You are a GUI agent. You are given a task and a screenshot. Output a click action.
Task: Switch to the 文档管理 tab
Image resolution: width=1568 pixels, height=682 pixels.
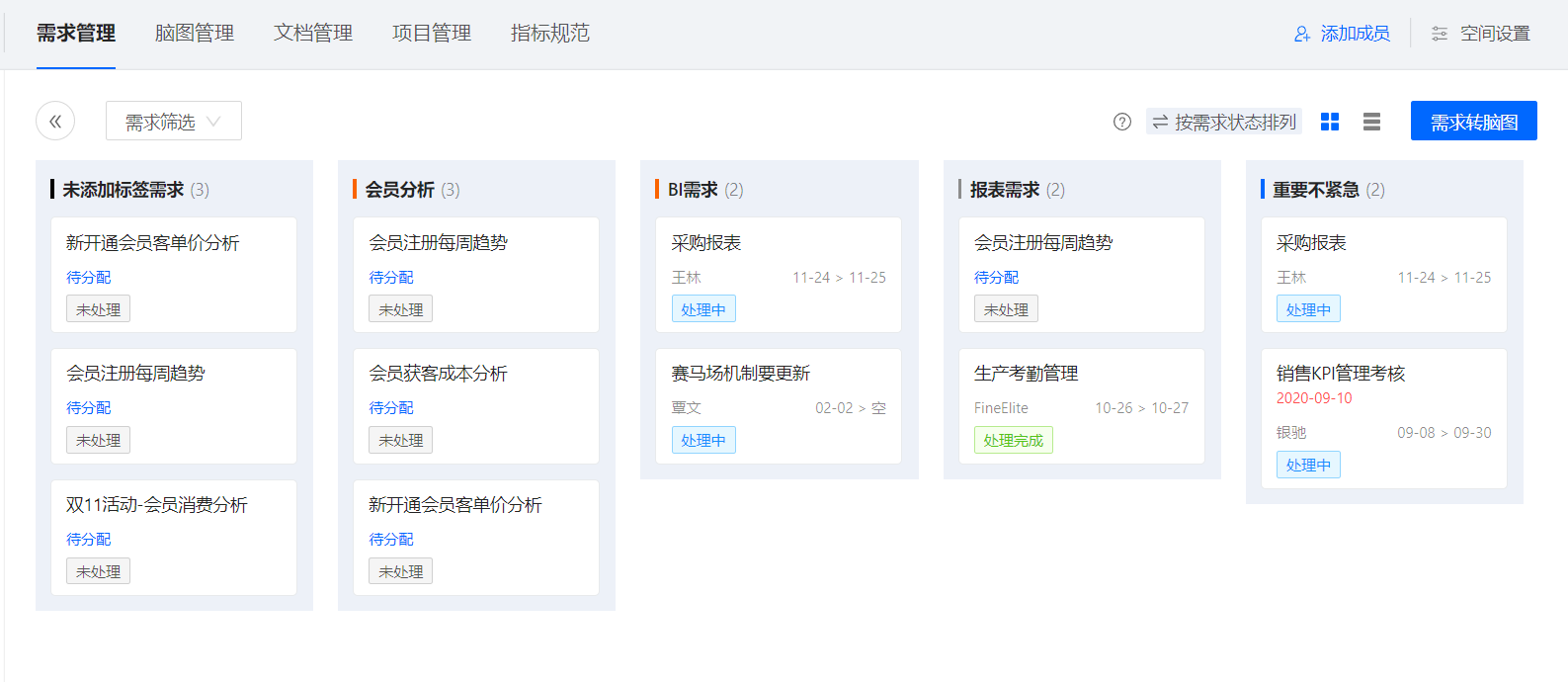[x=313, y=34]
